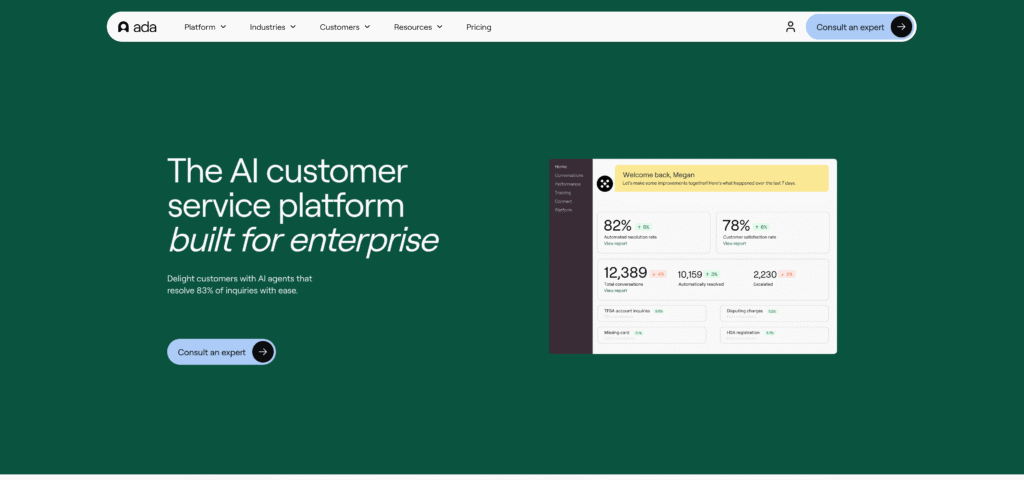Click the black circular Ada icon in dashboard
The height and width of the screenshot is (480, 1024).
(604, 183)
